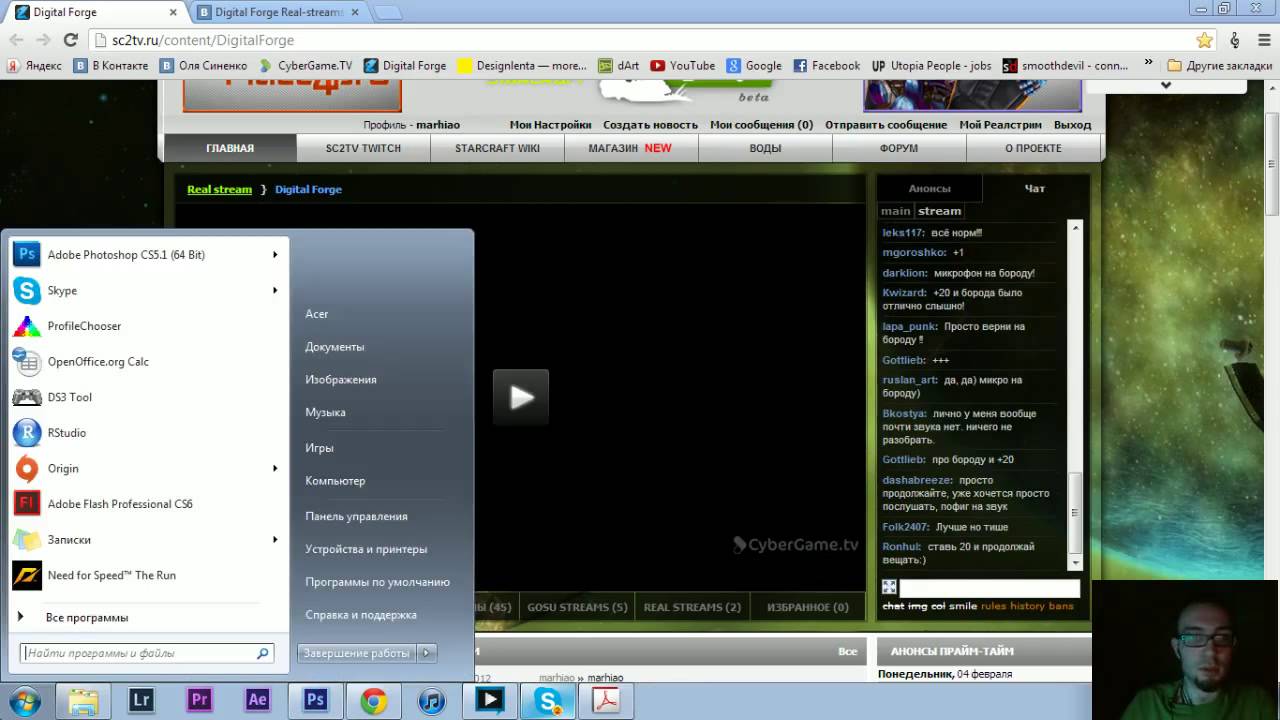1280x720 pixels.
Task: Click the chat fullscreen expand icon
Action: click(x=889, y=588)
